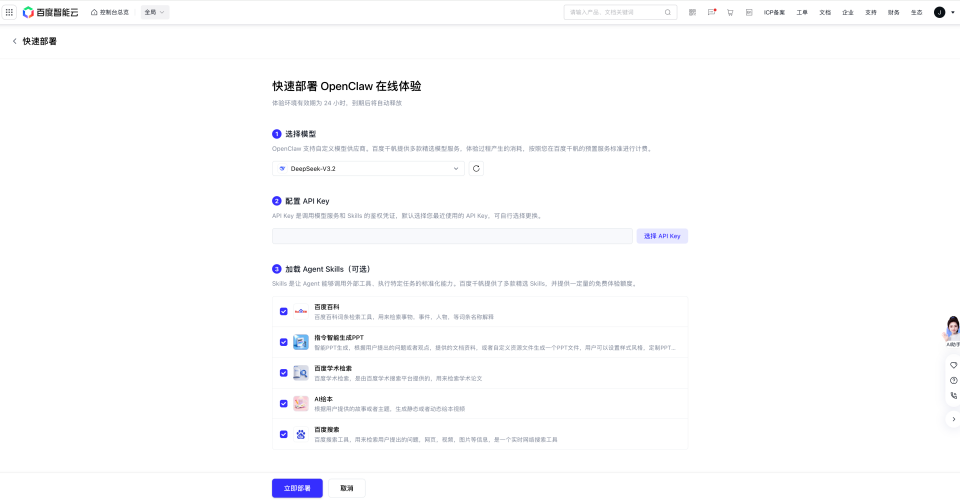Screen dimensions: 960x500
Task: Click the 指令智能生成PPT skill title
Action: pyautogui.click(x=339, y=337)
